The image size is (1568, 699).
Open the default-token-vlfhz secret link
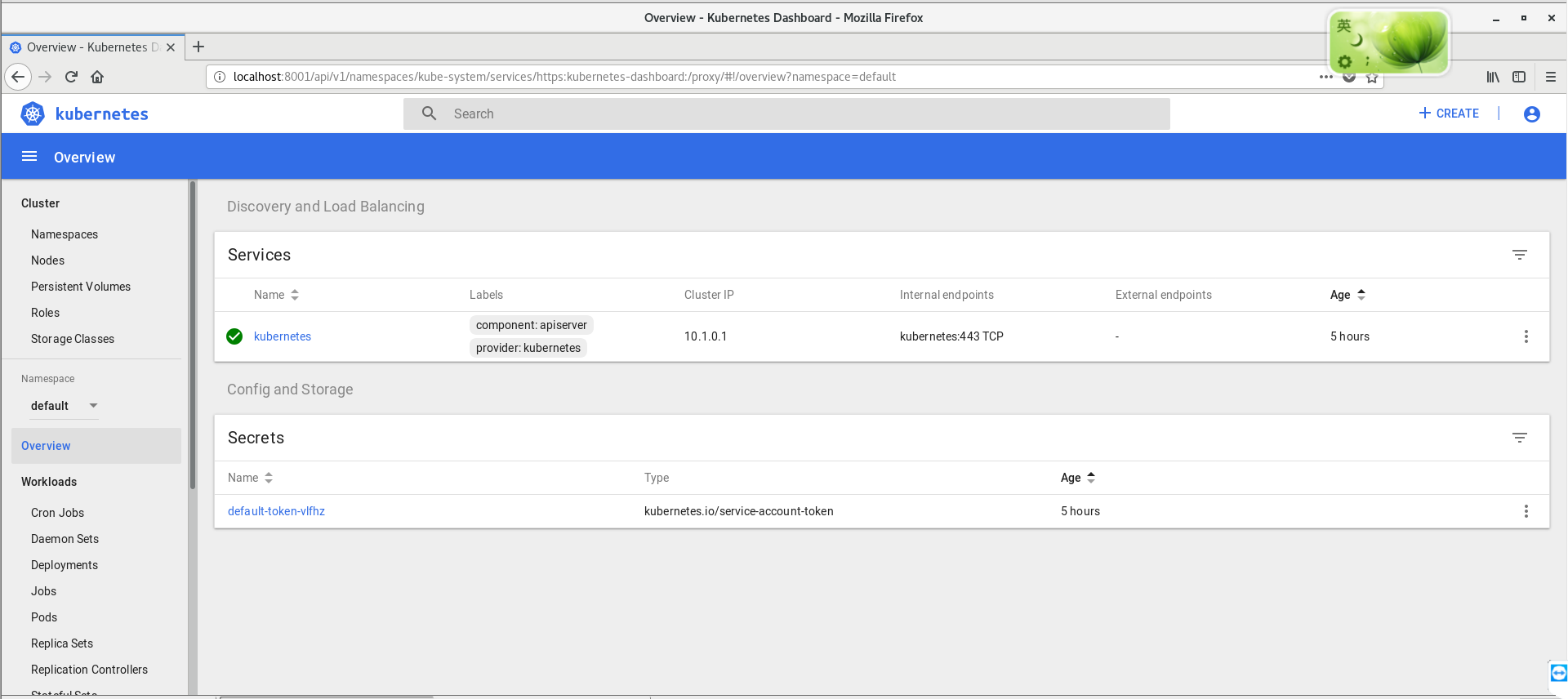coord(276,511)
